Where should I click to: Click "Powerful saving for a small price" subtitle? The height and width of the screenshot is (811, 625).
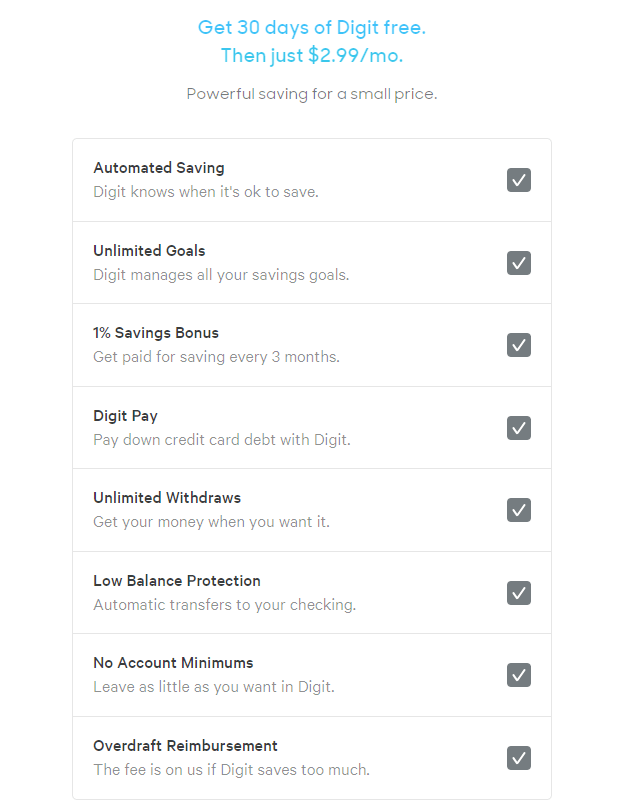pyautogui.click(x=312, y=94)
